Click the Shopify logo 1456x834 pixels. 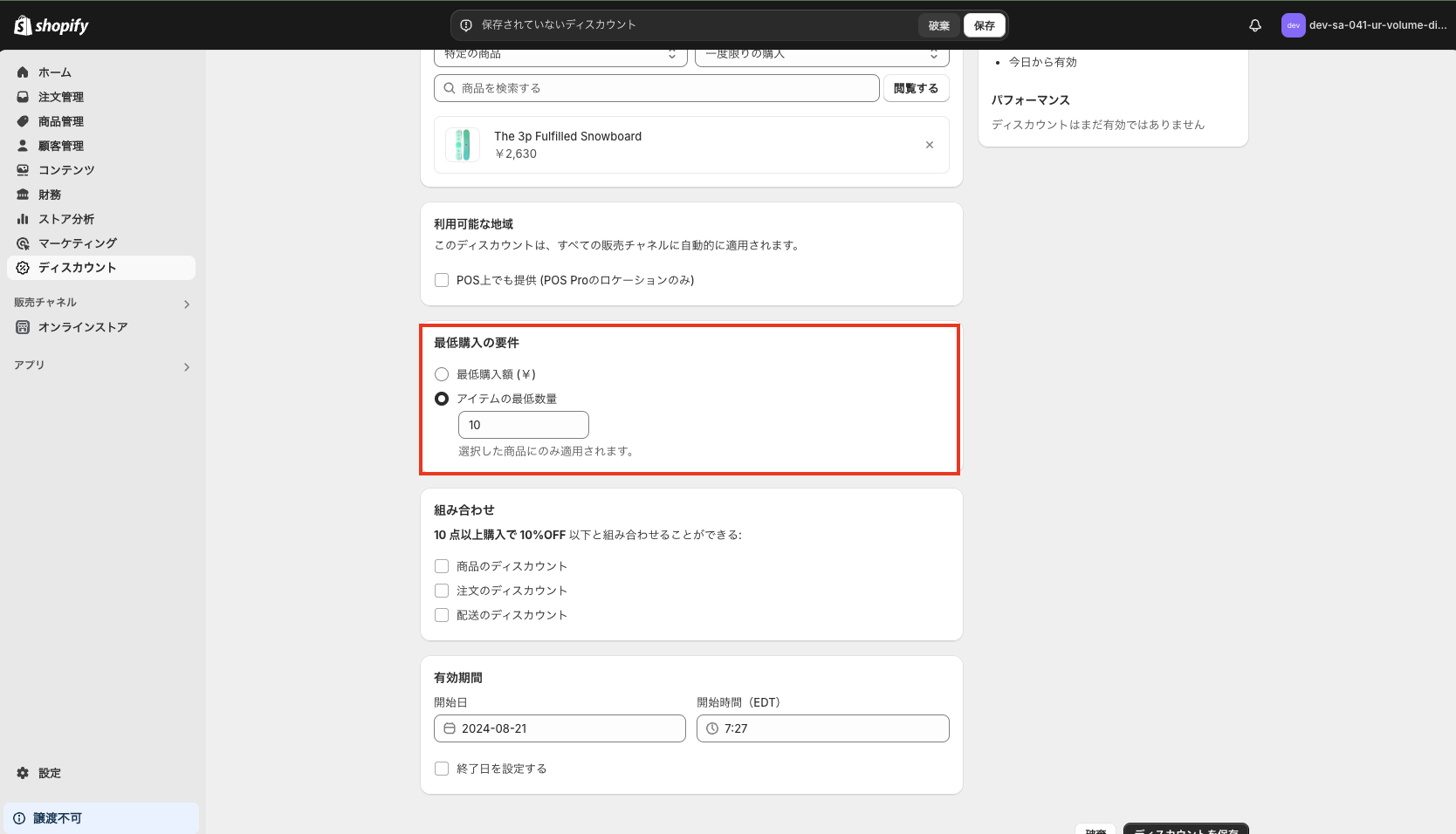(x=50, y=25)
